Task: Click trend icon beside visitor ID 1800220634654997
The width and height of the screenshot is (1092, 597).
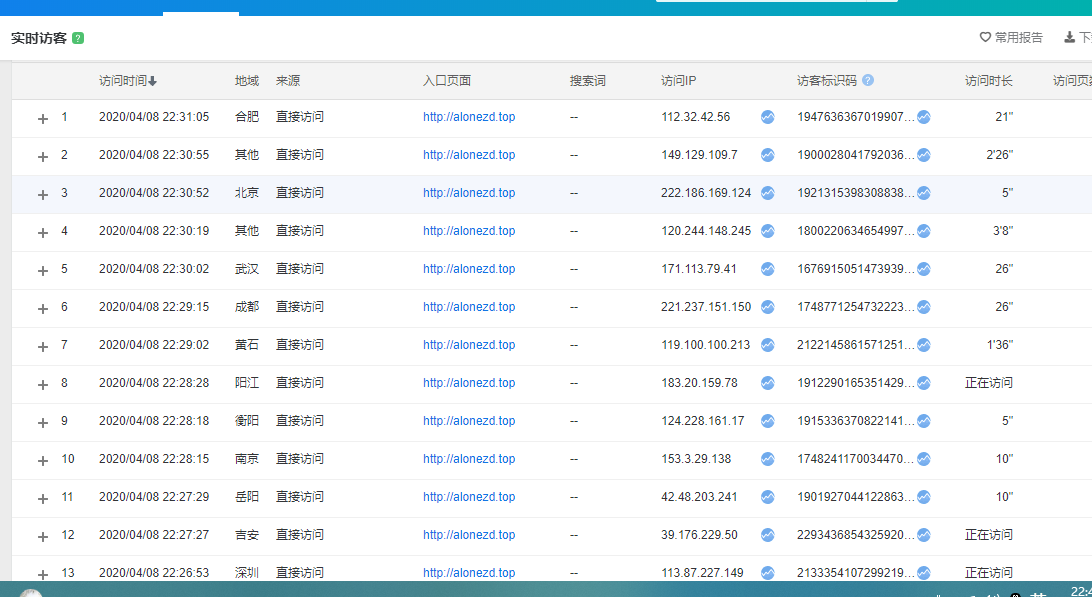Action: [x=923, y=231]
